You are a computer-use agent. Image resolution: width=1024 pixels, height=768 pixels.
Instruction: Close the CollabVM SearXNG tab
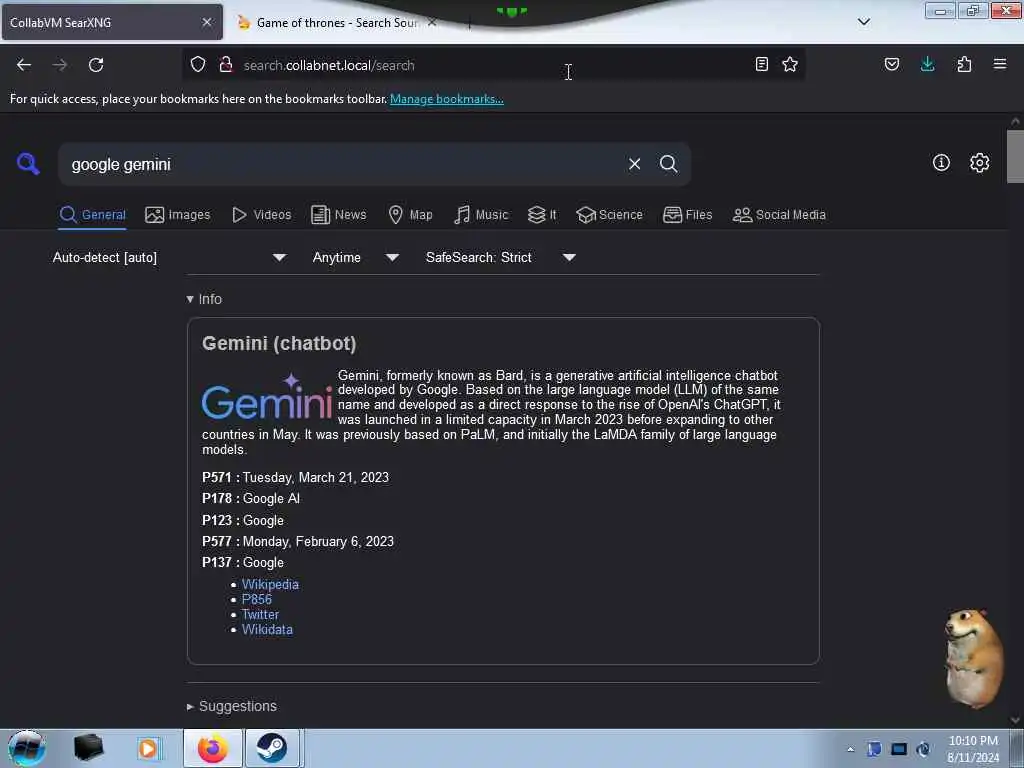(x=207, y=22)
